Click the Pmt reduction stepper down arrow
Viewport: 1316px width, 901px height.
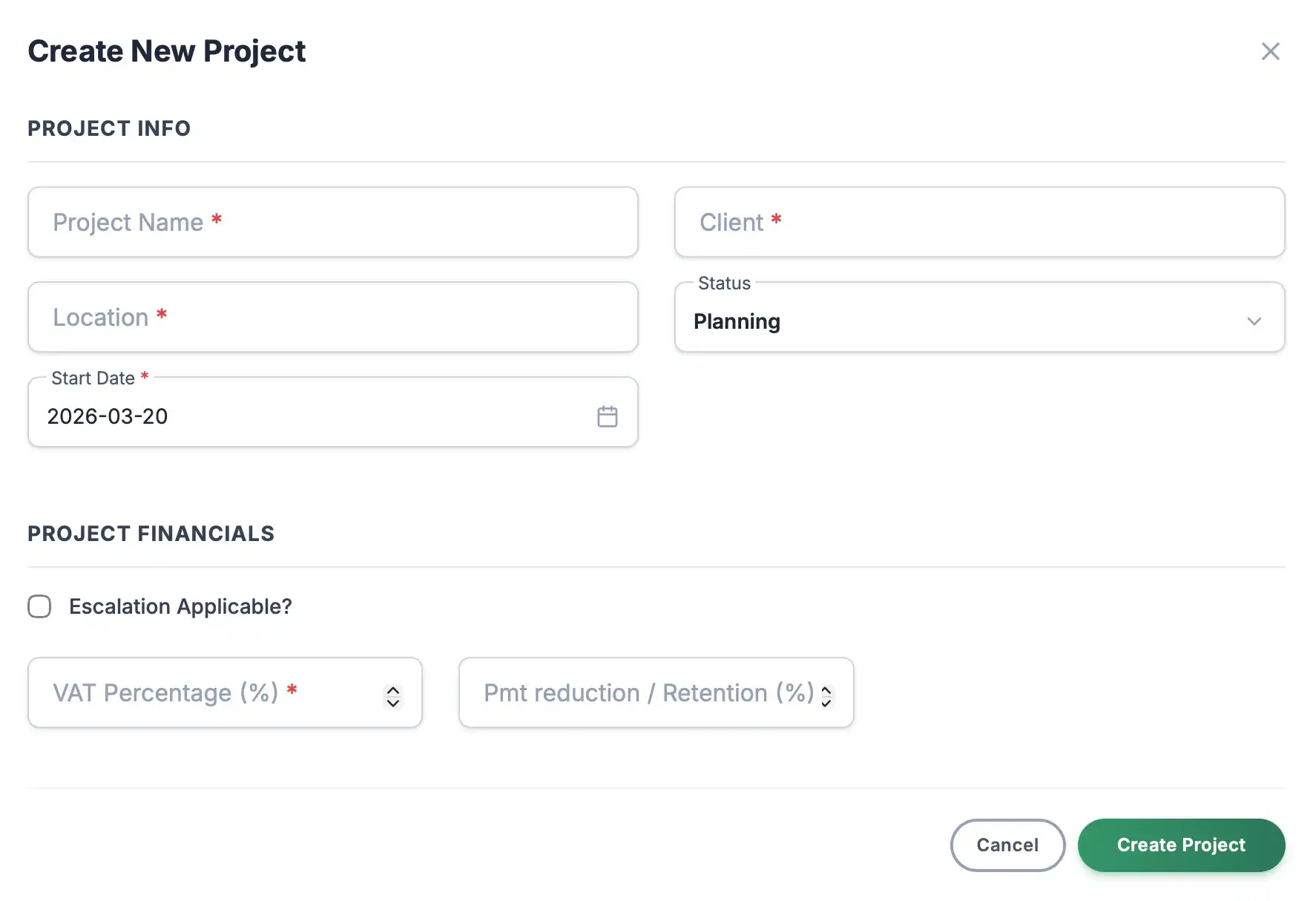[826, 701]
